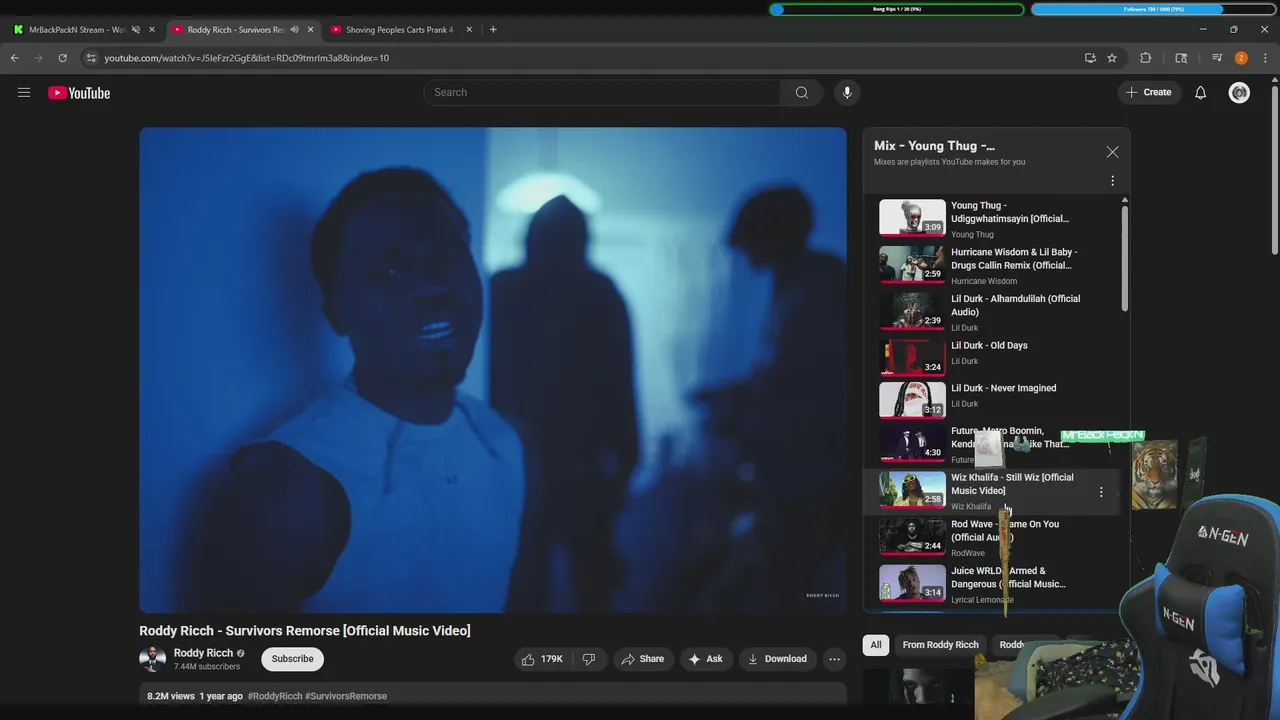Close the Mix playlist panel
1280x720 pixels.
point(1112,152)
